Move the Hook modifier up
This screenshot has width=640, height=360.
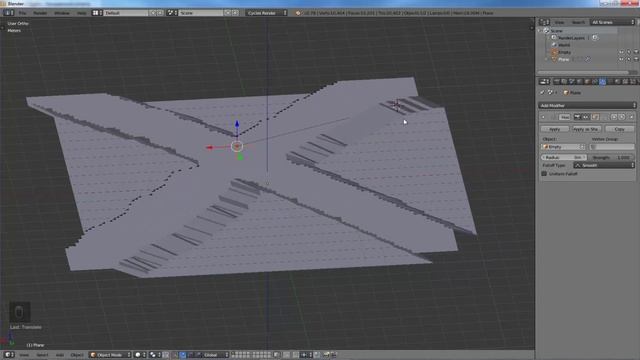click(x=614, y=117)
